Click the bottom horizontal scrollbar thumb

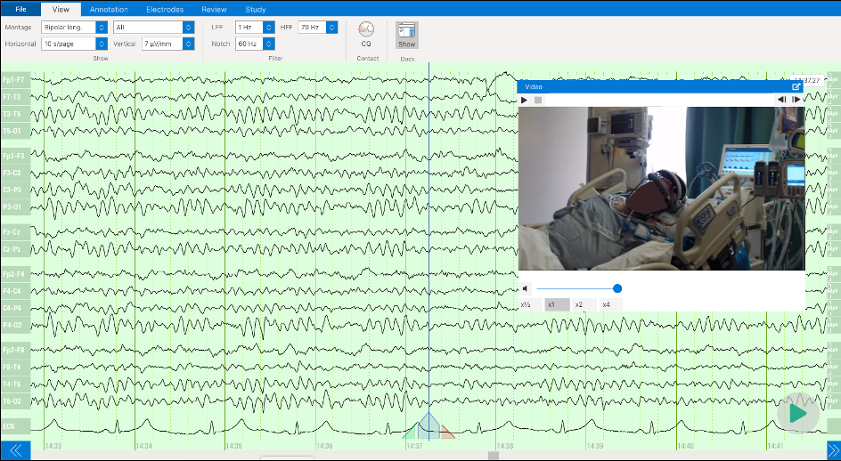[493, 456]
